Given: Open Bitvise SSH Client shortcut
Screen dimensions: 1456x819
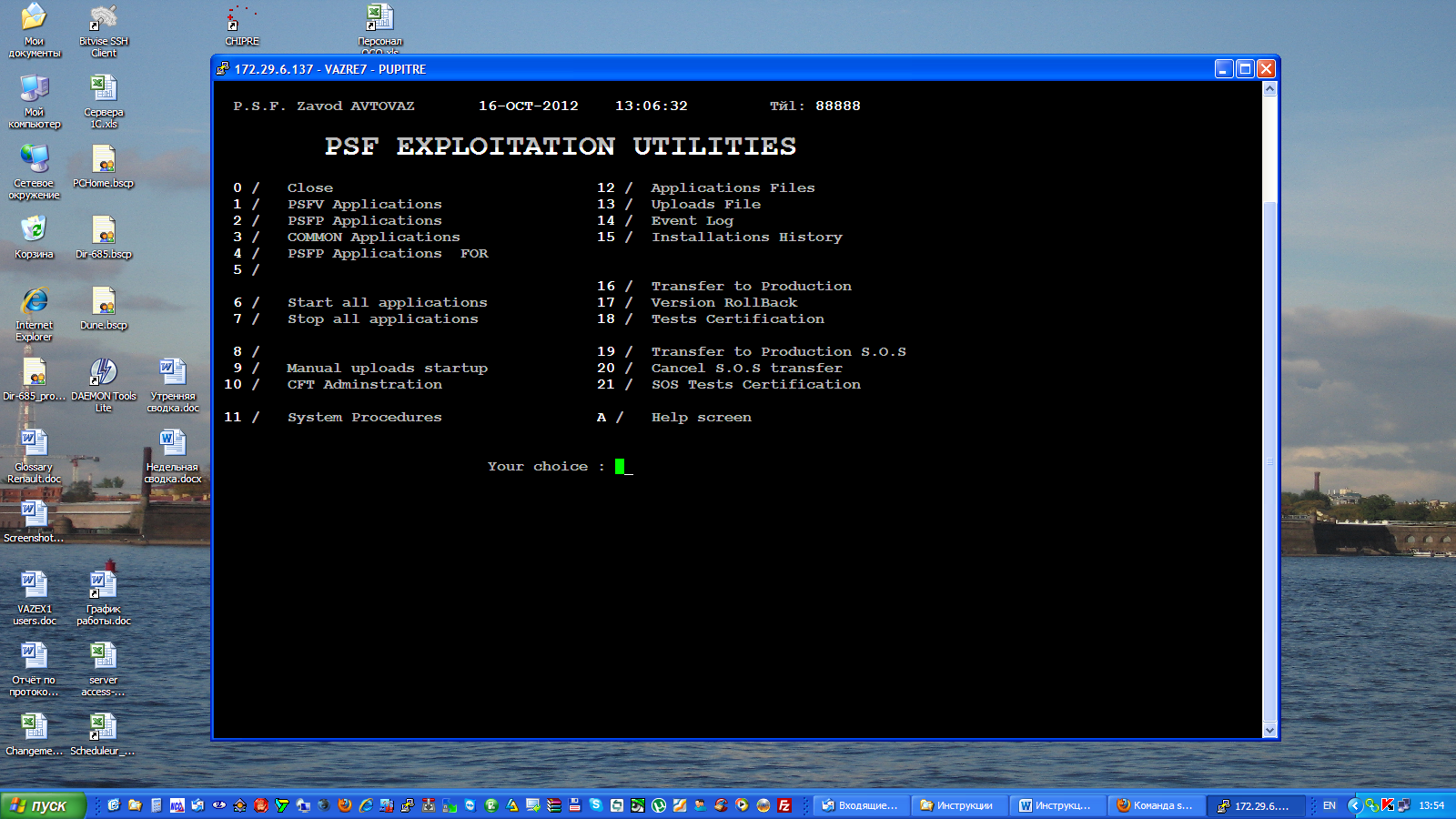Looking at the screenshot, I should (104, 29).
